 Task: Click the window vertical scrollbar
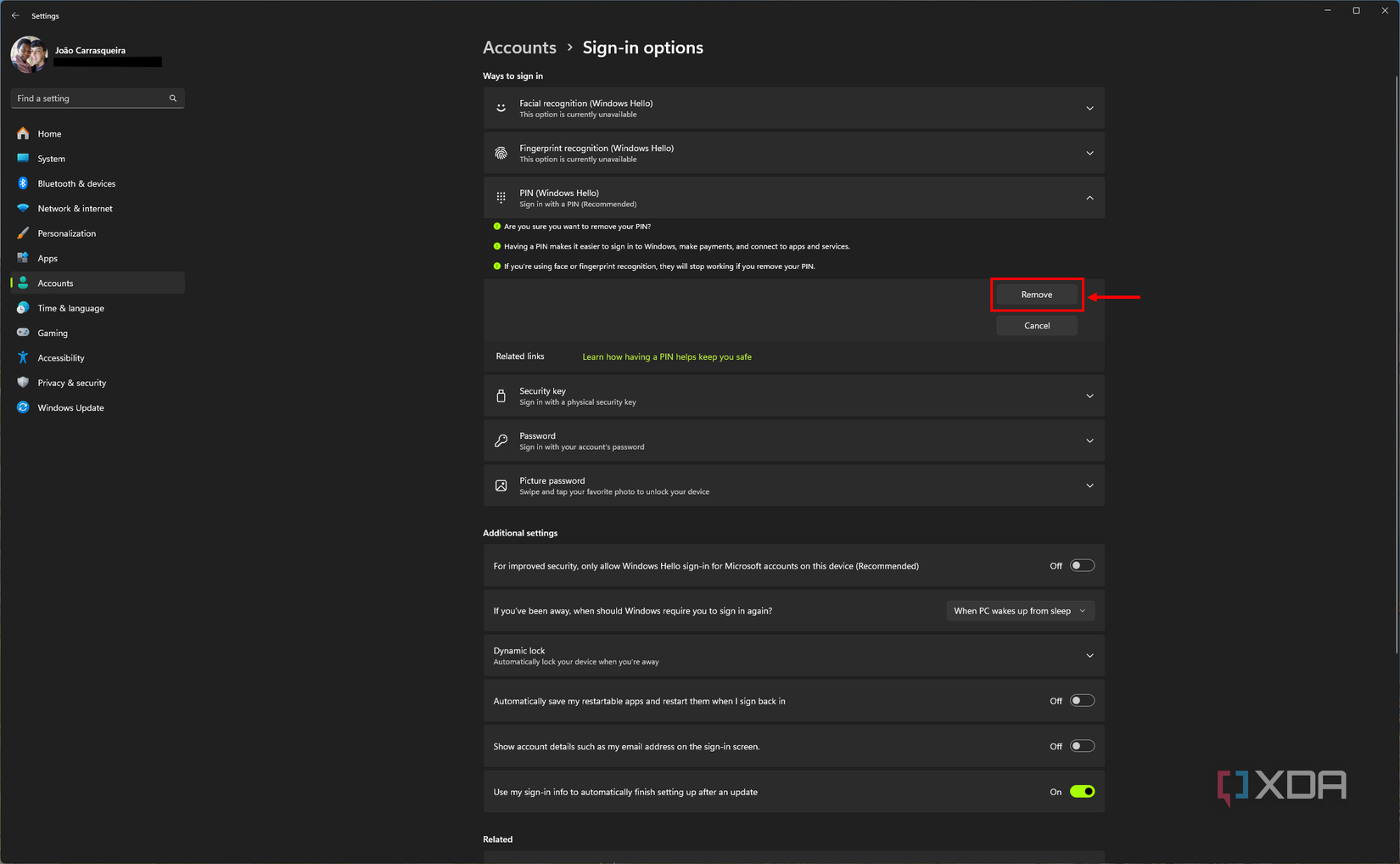coord(1396,365)
